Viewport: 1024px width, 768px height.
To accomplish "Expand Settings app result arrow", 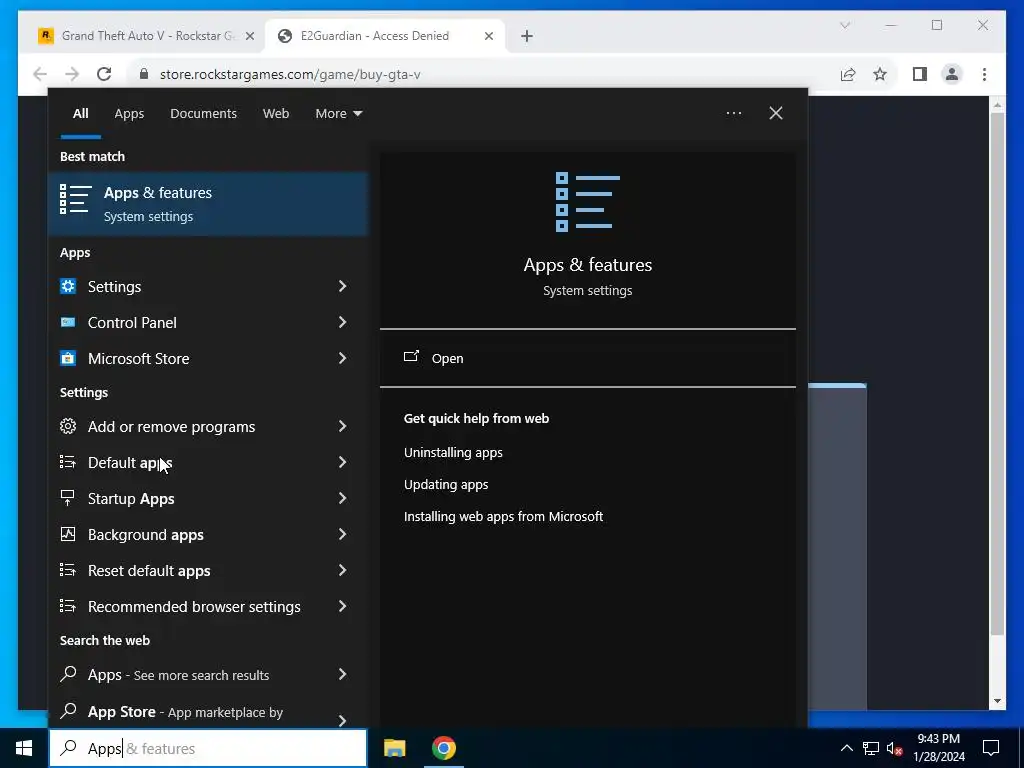I will 342,286.
